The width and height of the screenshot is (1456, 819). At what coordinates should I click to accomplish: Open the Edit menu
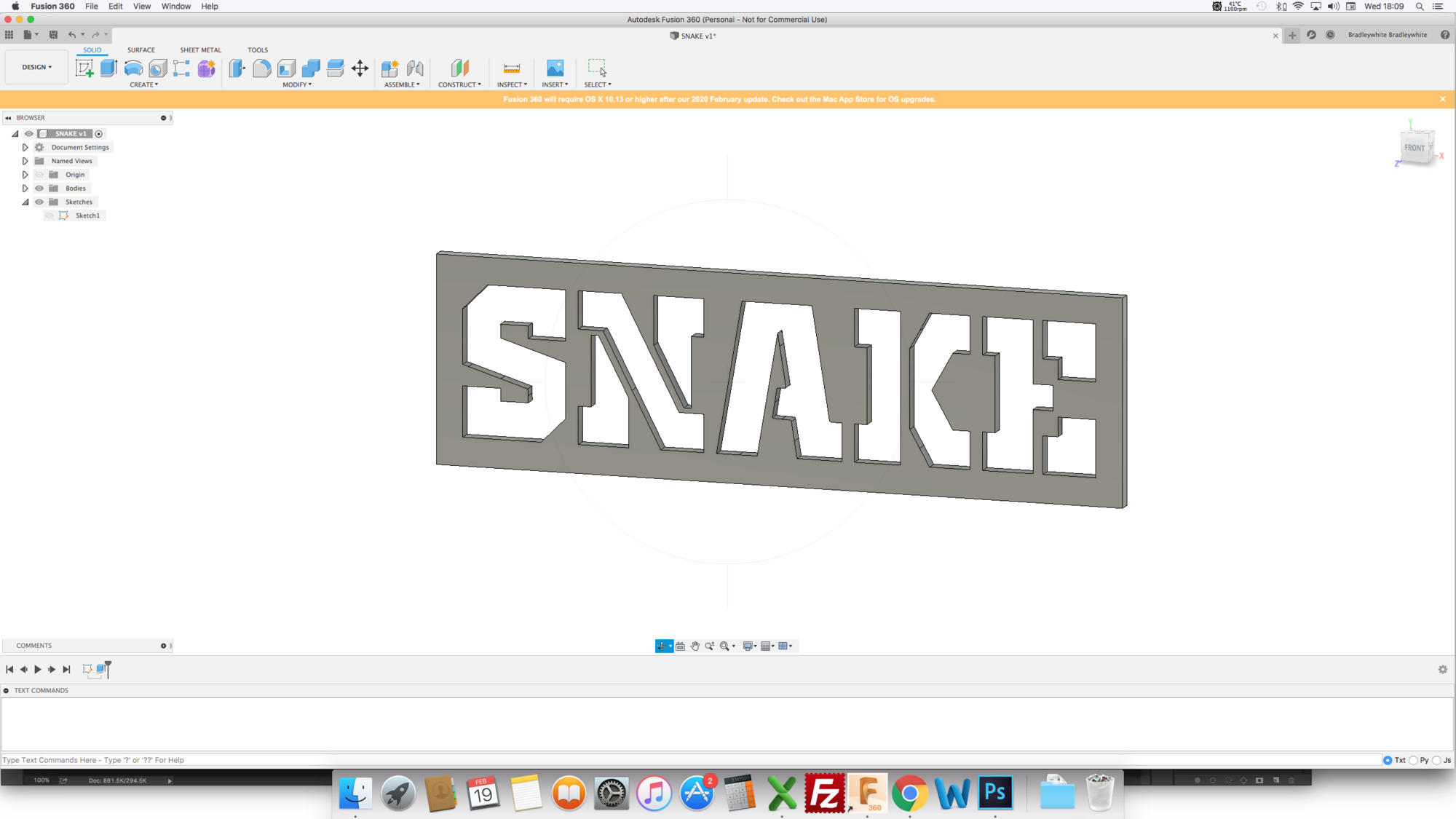[x=116, y=7]
